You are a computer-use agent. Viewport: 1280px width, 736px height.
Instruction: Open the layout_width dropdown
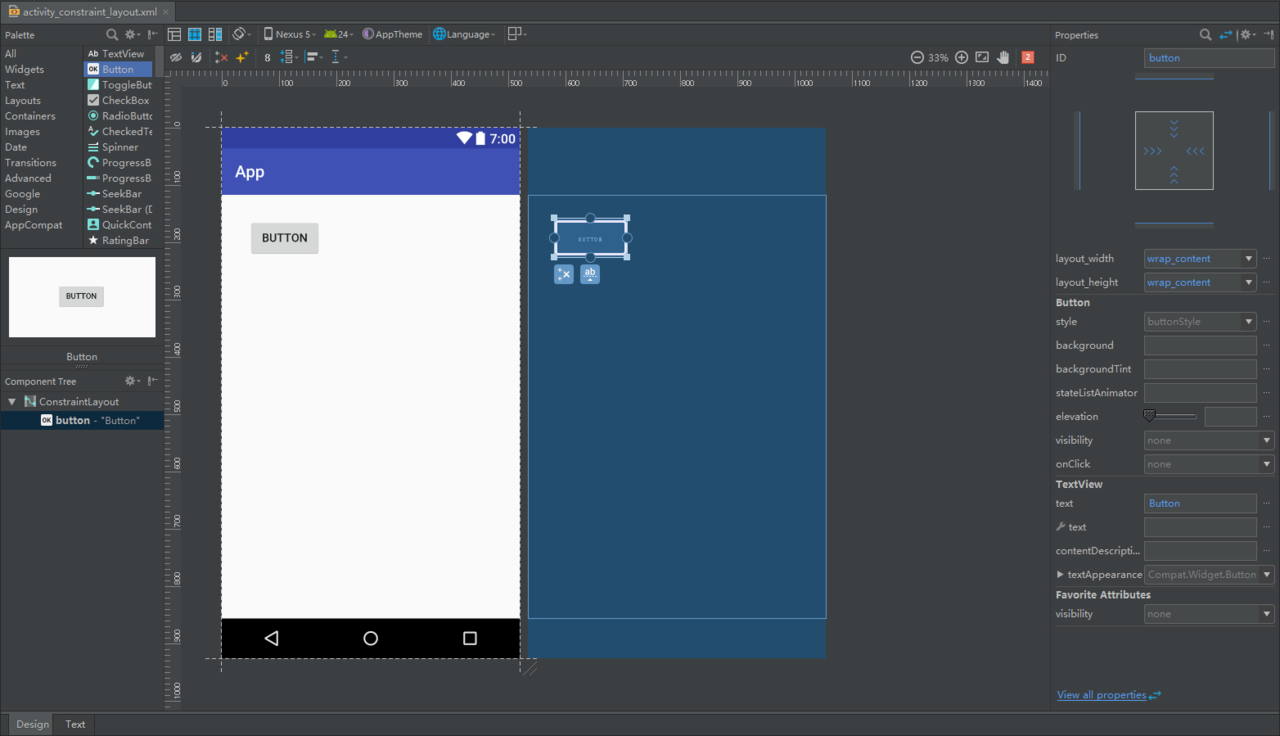tap(1248, 259)
